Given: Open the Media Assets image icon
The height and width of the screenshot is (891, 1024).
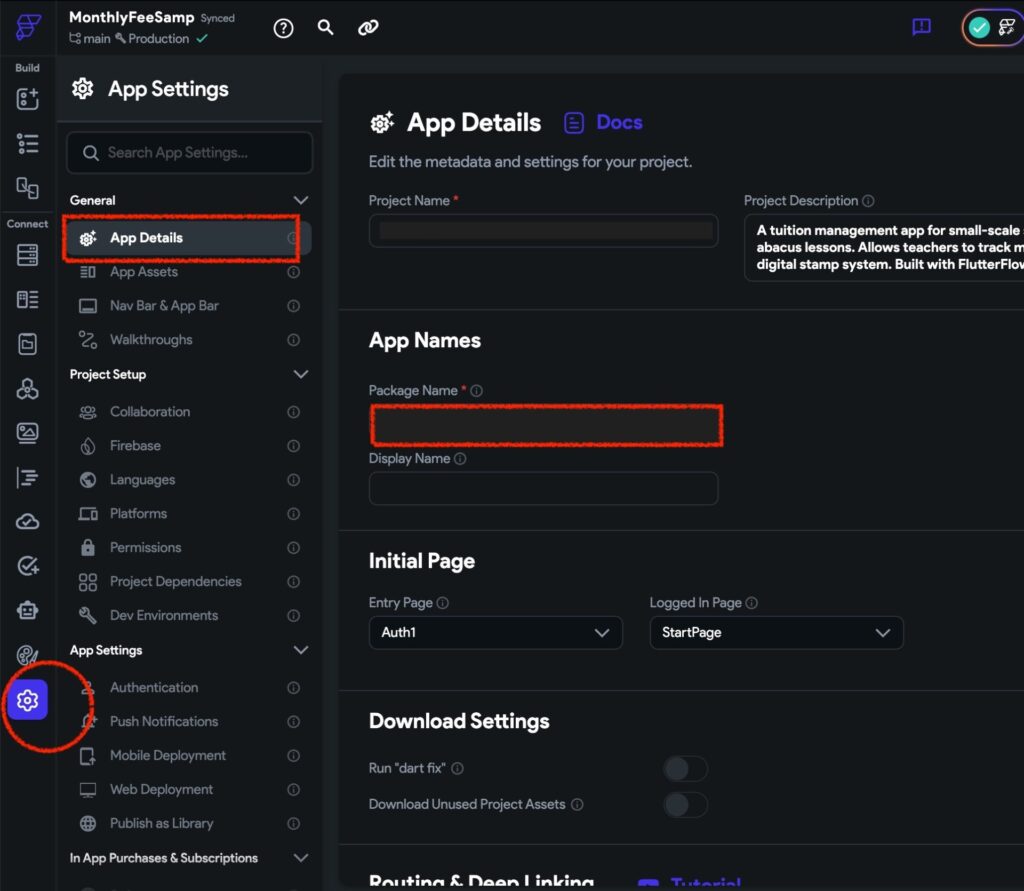Looking at the screenshot, I should tap(27, 432).
